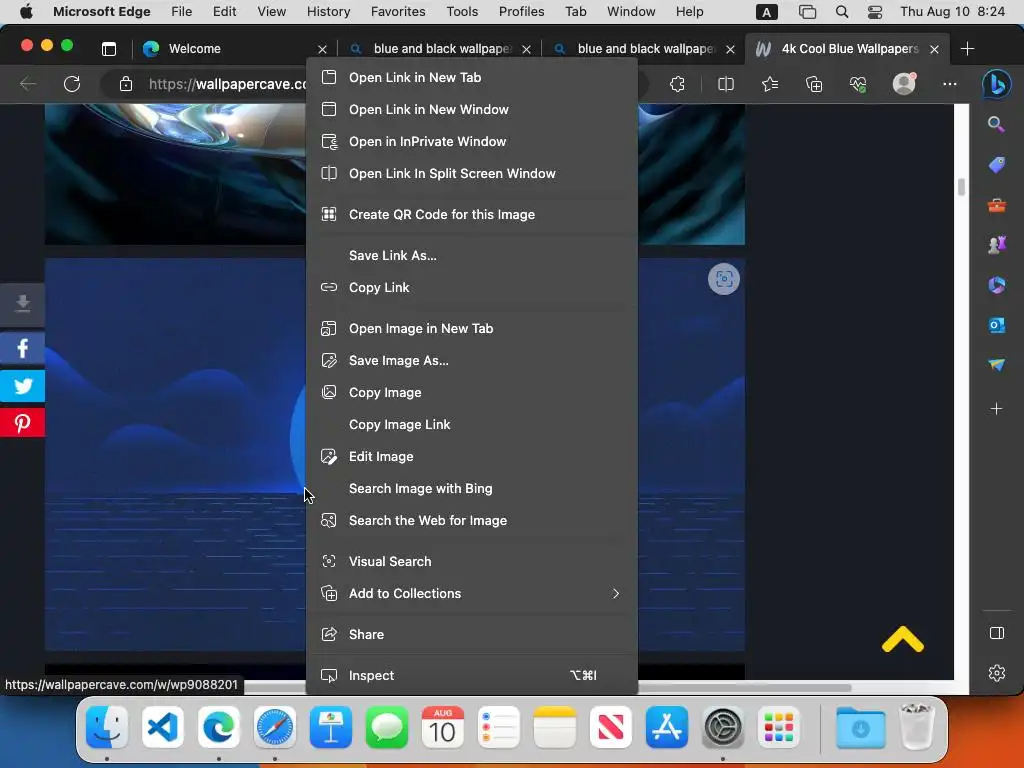
Task: Open the Outlook sidebar icon
Action: click(996, 325)
